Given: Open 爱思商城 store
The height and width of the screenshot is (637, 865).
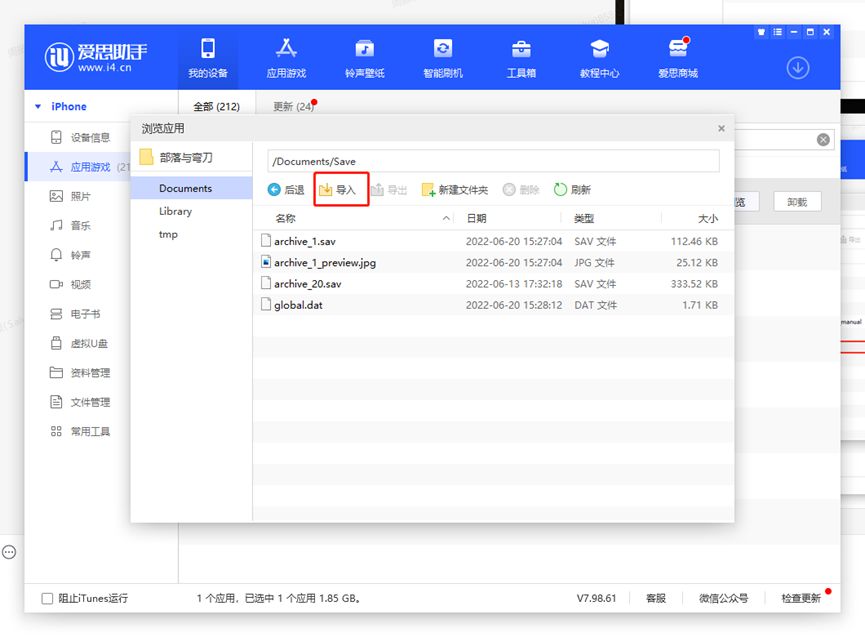Looking at the screenshot, I should [x=678, y=58].
